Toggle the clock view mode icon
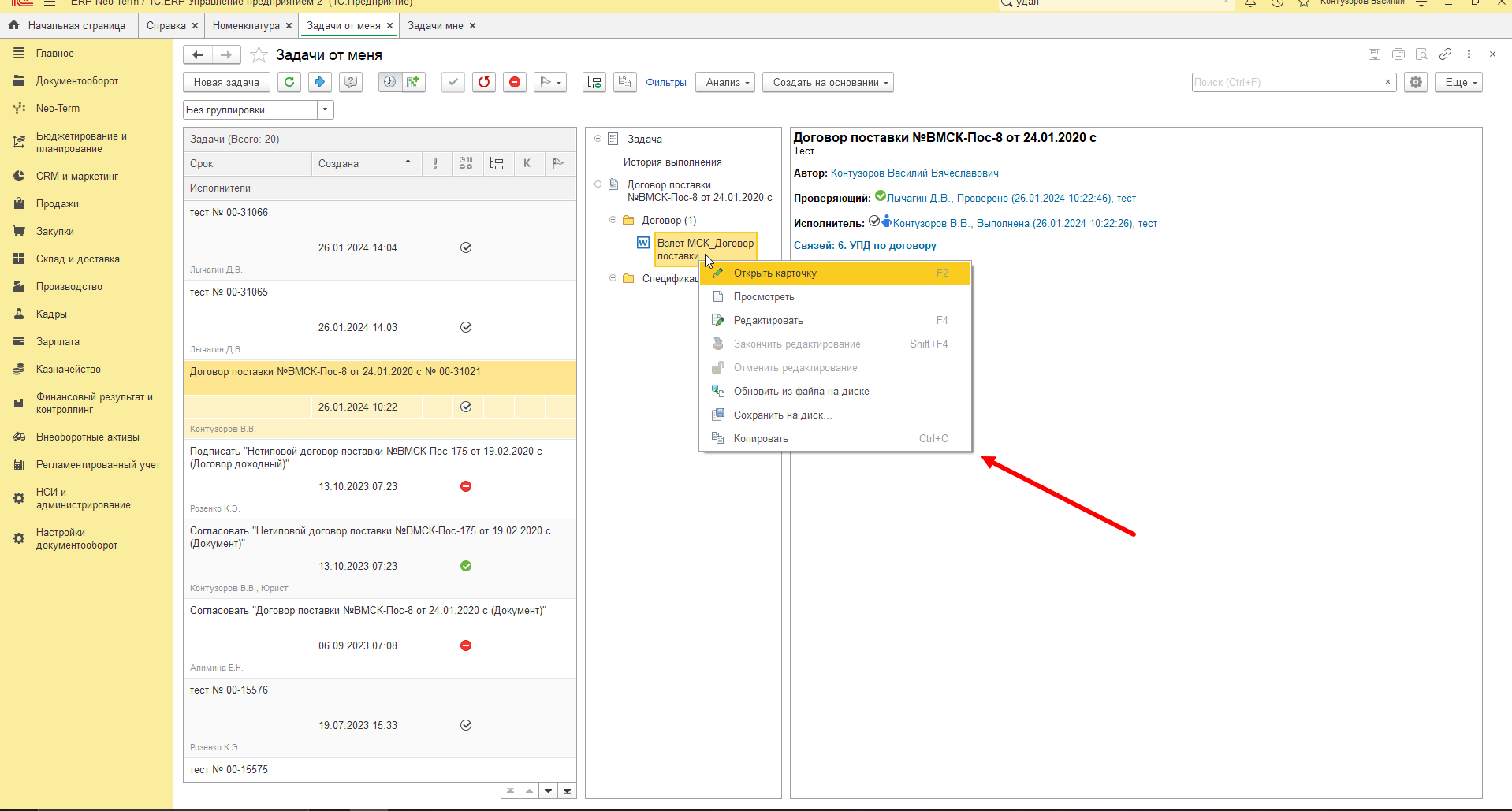This screenshot has height=811, width=1512. click(390, 82)
